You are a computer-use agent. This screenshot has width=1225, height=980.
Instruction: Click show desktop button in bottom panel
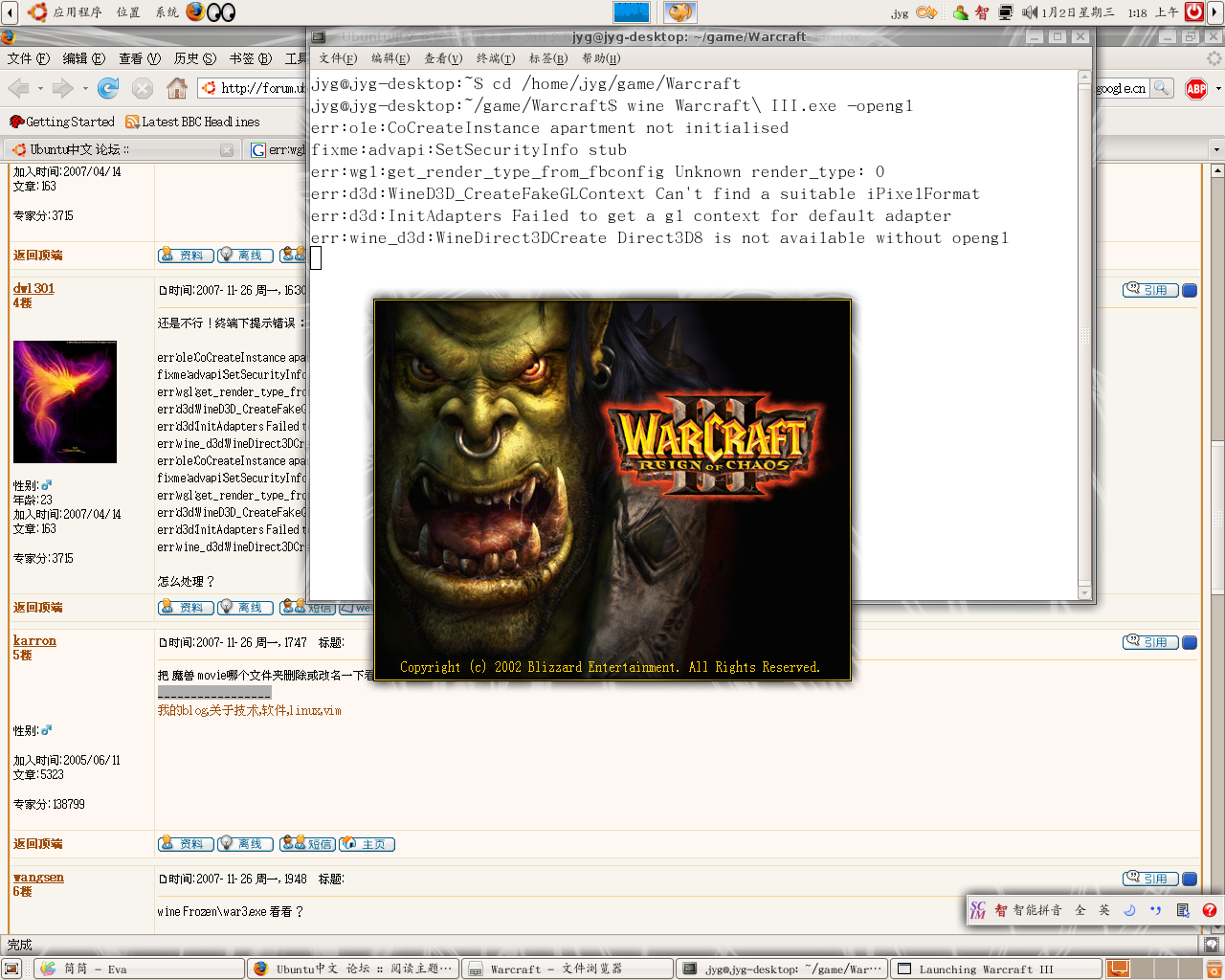(11, 969)
